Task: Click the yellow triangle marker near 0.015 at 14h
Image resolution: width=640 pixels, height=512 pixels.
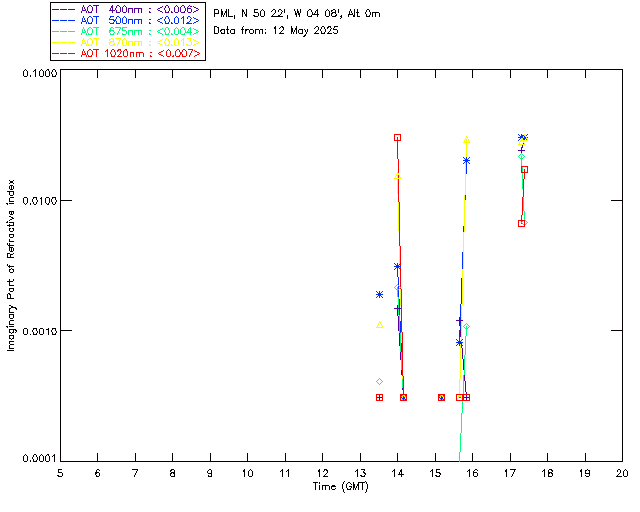Action: coord(398,177)
